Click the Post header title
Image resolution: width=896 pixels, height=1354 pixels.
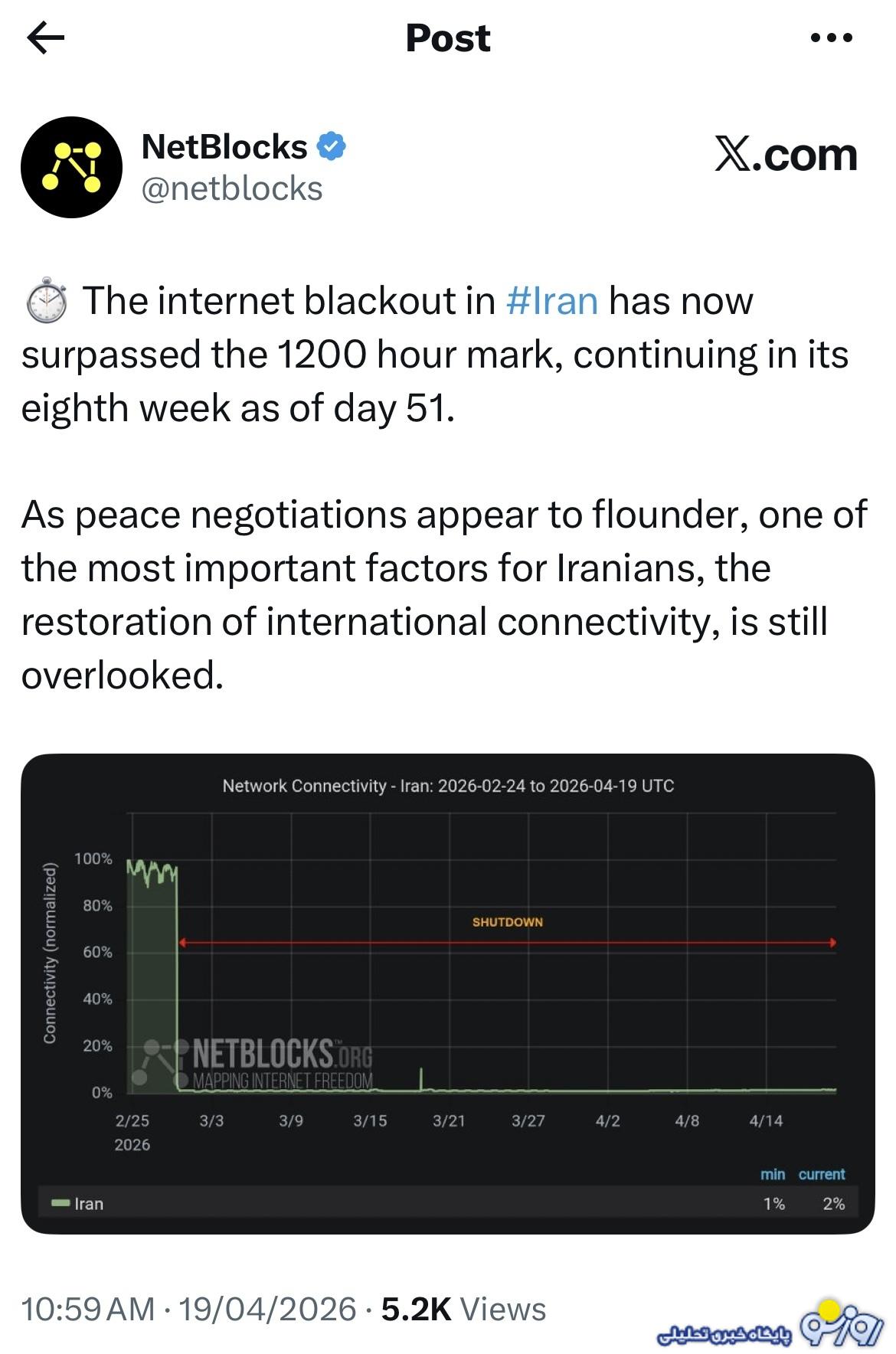pos(448,38)
